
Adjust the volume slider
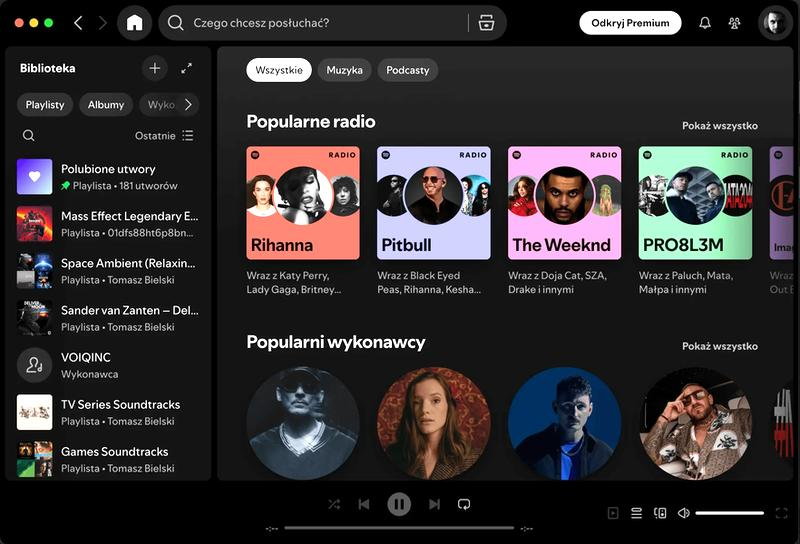coord(730,513)
